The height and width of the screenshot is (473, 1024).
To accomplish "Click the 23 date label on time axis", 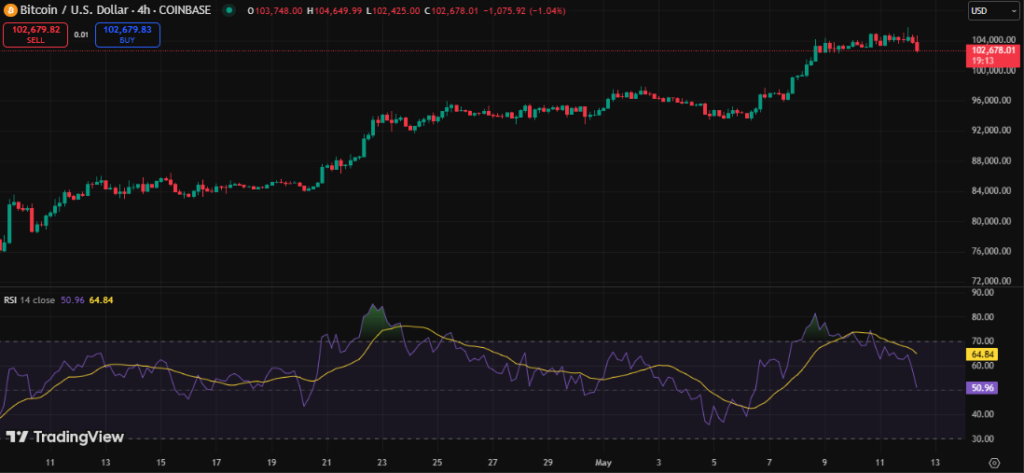I will pyautogui.click(x=382, y=462).
